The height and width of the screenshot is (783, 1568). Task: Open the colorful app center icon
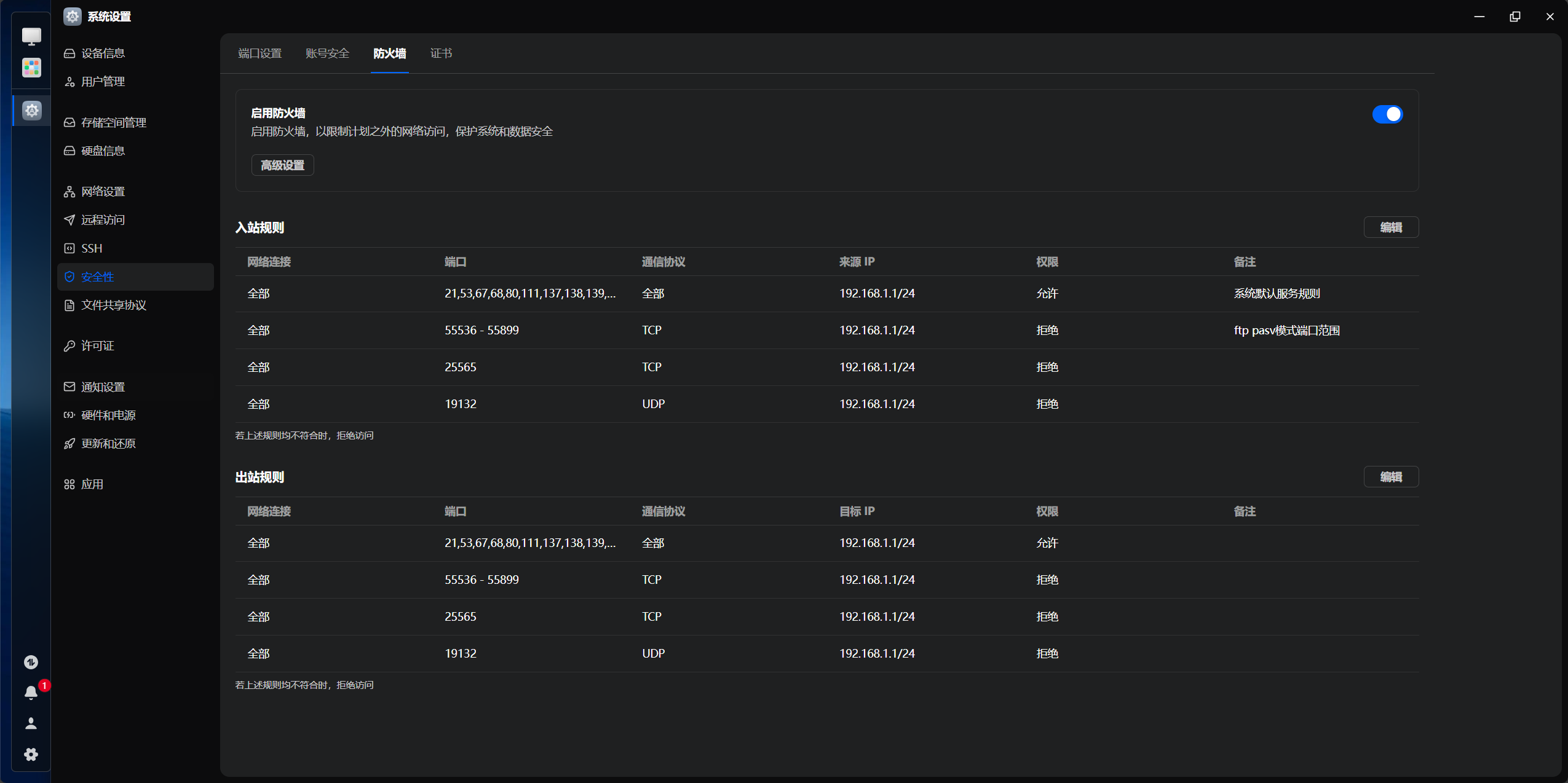pyautogui.click(x=31, y=67)
